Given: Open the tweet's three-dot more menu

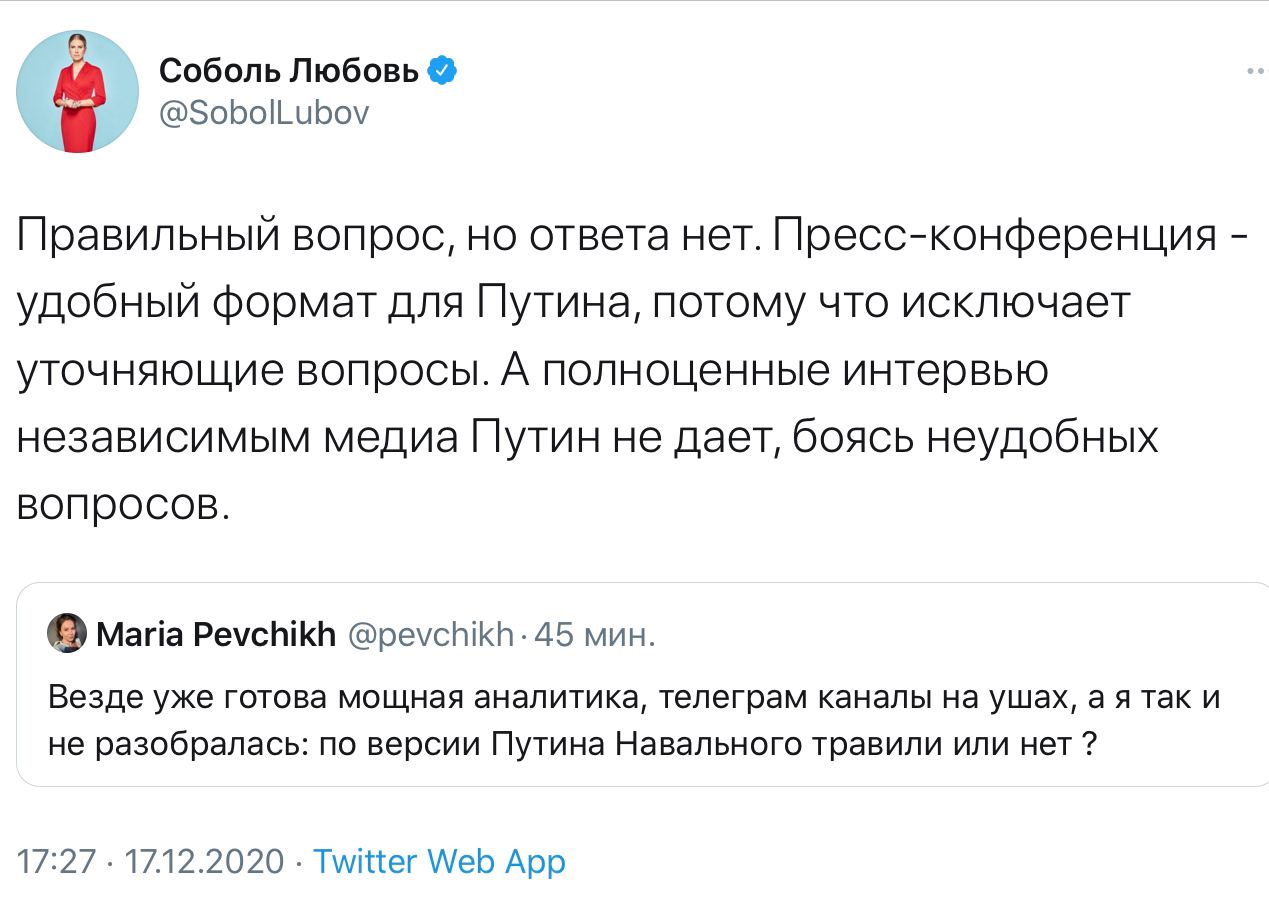Looking at the screenshot, I should pyautogui.click(x=1255, y=71).
